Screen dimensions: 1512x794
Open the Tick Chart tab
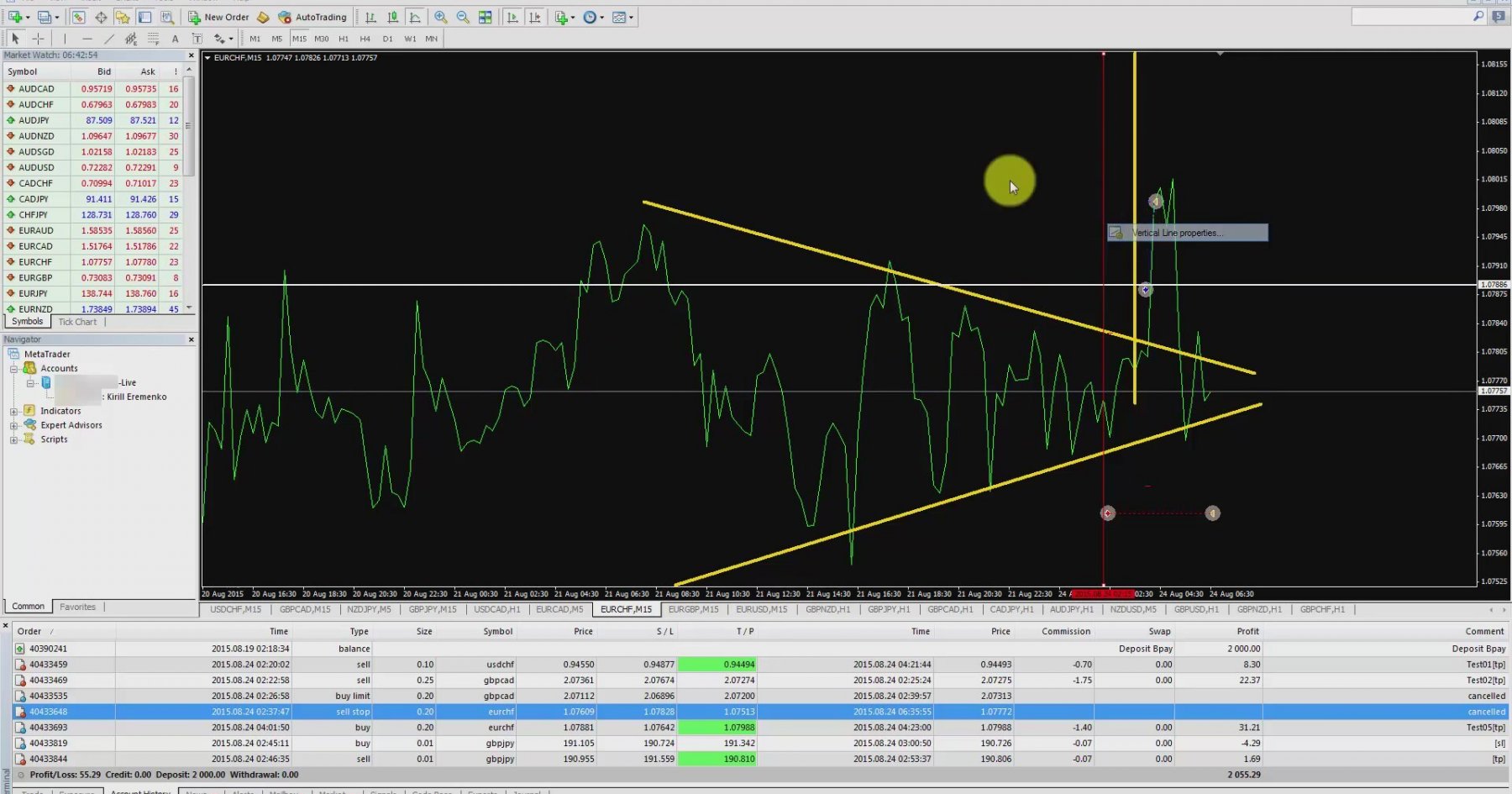point(77,322)
